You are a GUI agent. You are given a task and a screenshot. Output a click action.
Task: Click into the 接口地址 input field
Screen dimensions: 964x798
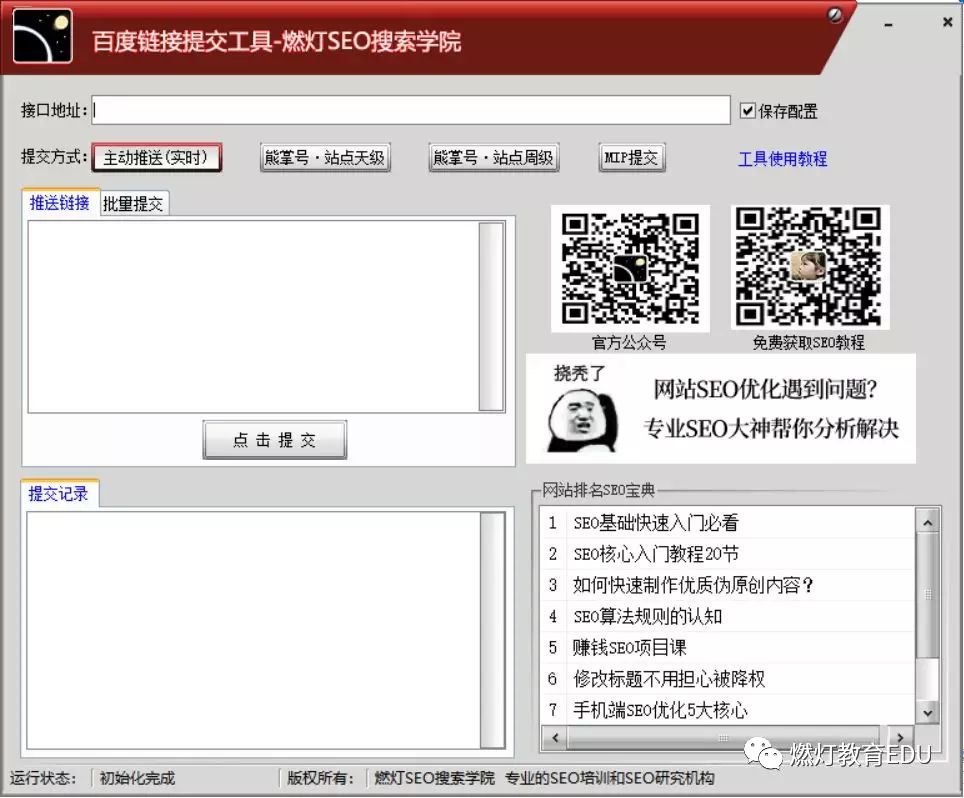click(411, 110)
